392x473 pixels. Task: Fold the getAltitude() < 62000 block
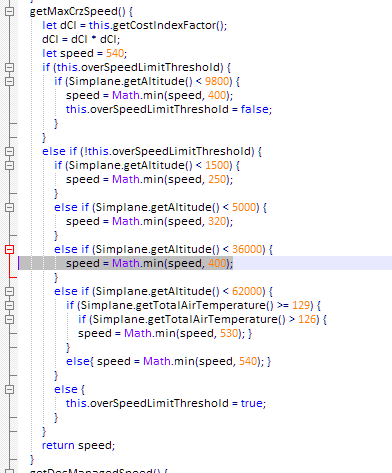tap(10, 291)
